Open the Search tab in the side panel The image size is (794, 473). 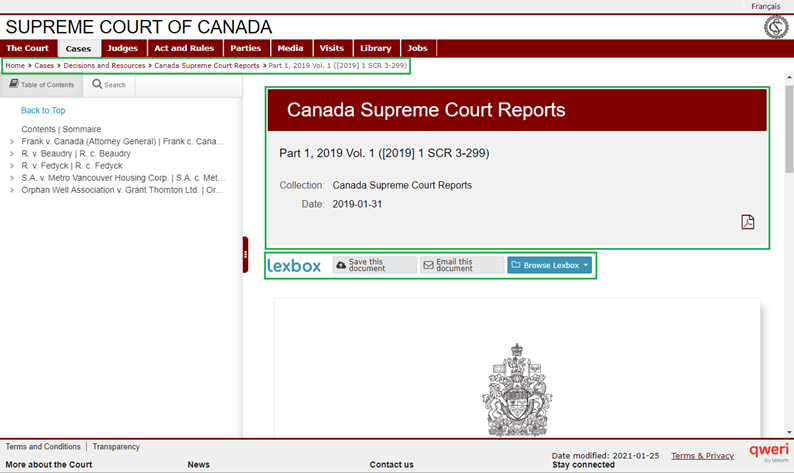click(x=109, y=85)
